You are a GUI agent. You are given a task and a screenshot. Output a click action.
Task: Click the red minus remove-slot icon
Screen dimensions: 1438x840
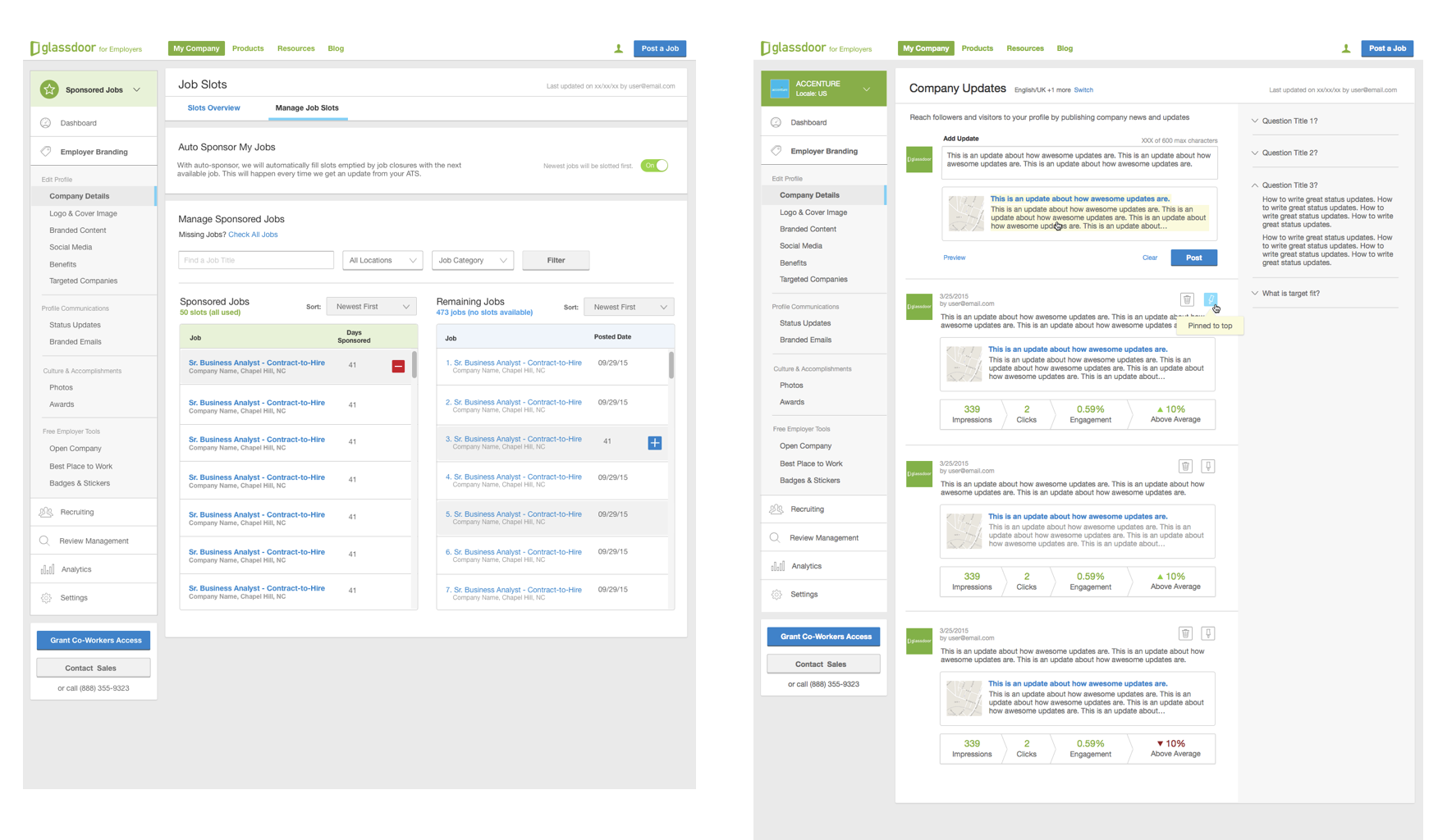coord(398,366)
